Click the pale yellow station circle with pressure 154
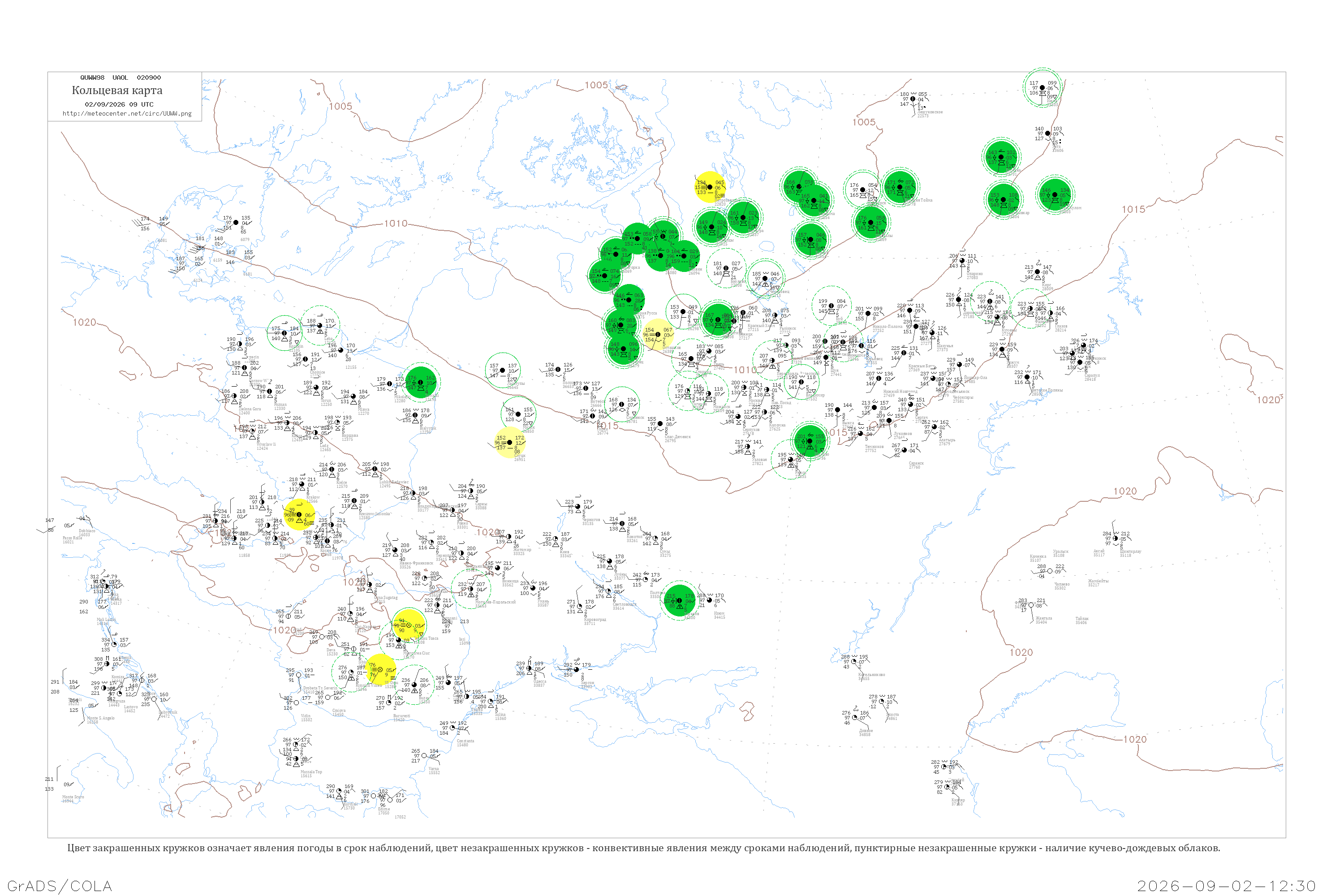 click(x=658, y=335)
